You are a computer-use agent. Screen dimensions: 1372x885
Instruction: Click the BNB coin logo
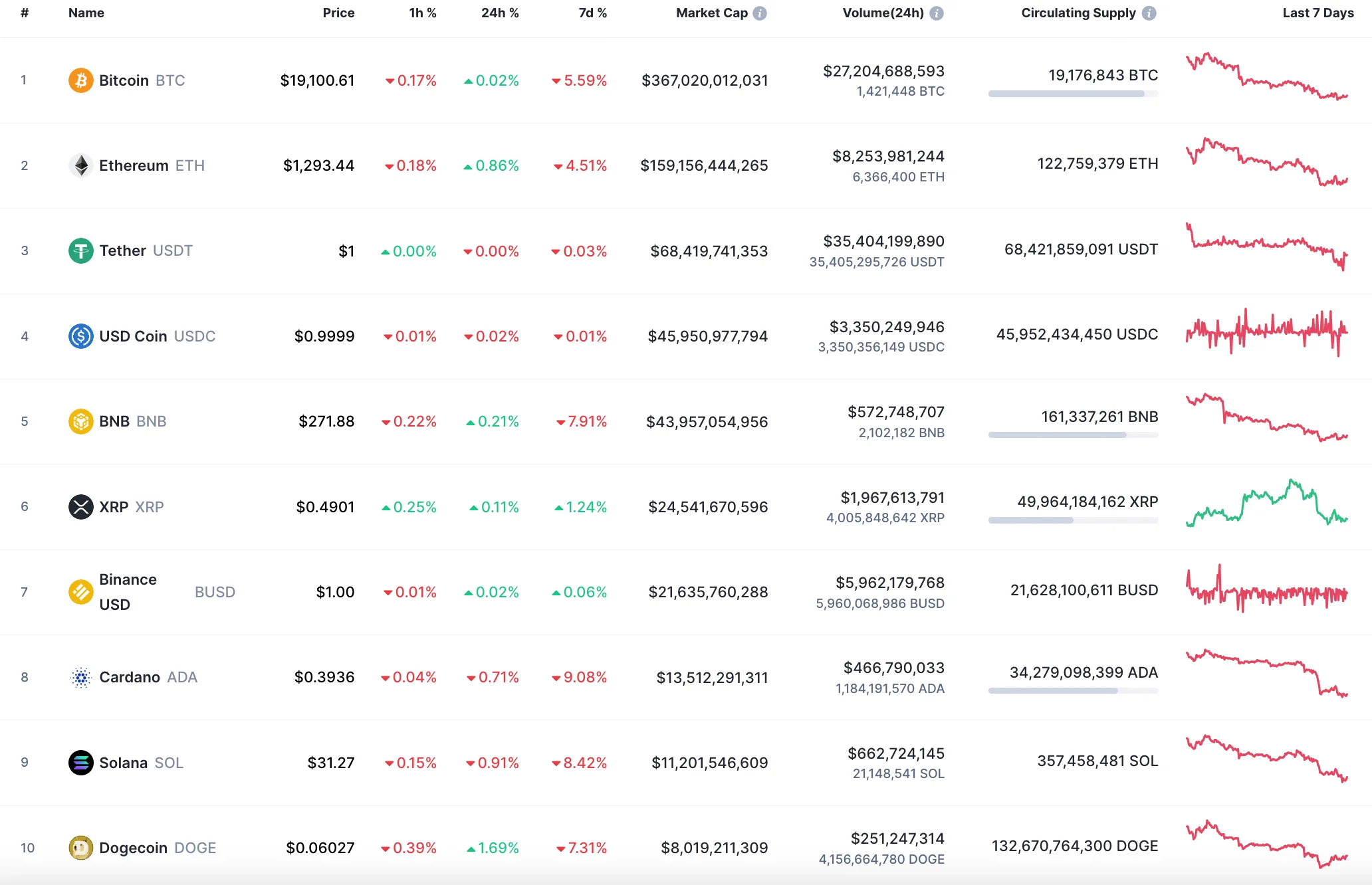tap(80, 421)
